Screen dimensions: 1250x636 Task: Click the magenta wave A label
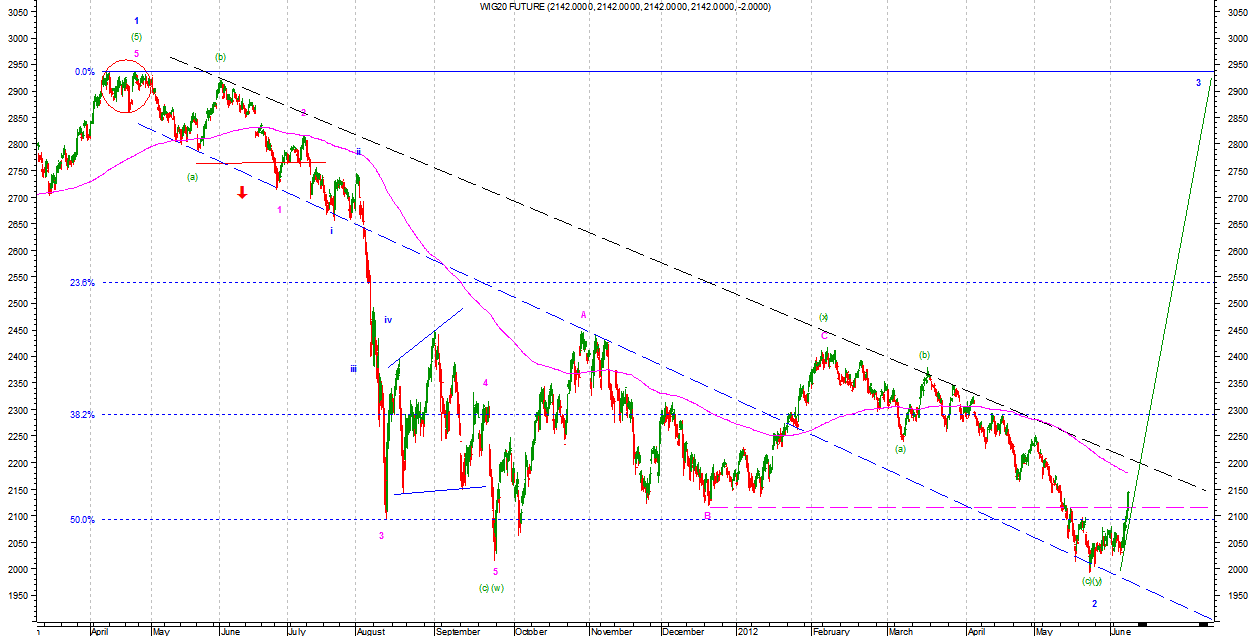point(584,314)
